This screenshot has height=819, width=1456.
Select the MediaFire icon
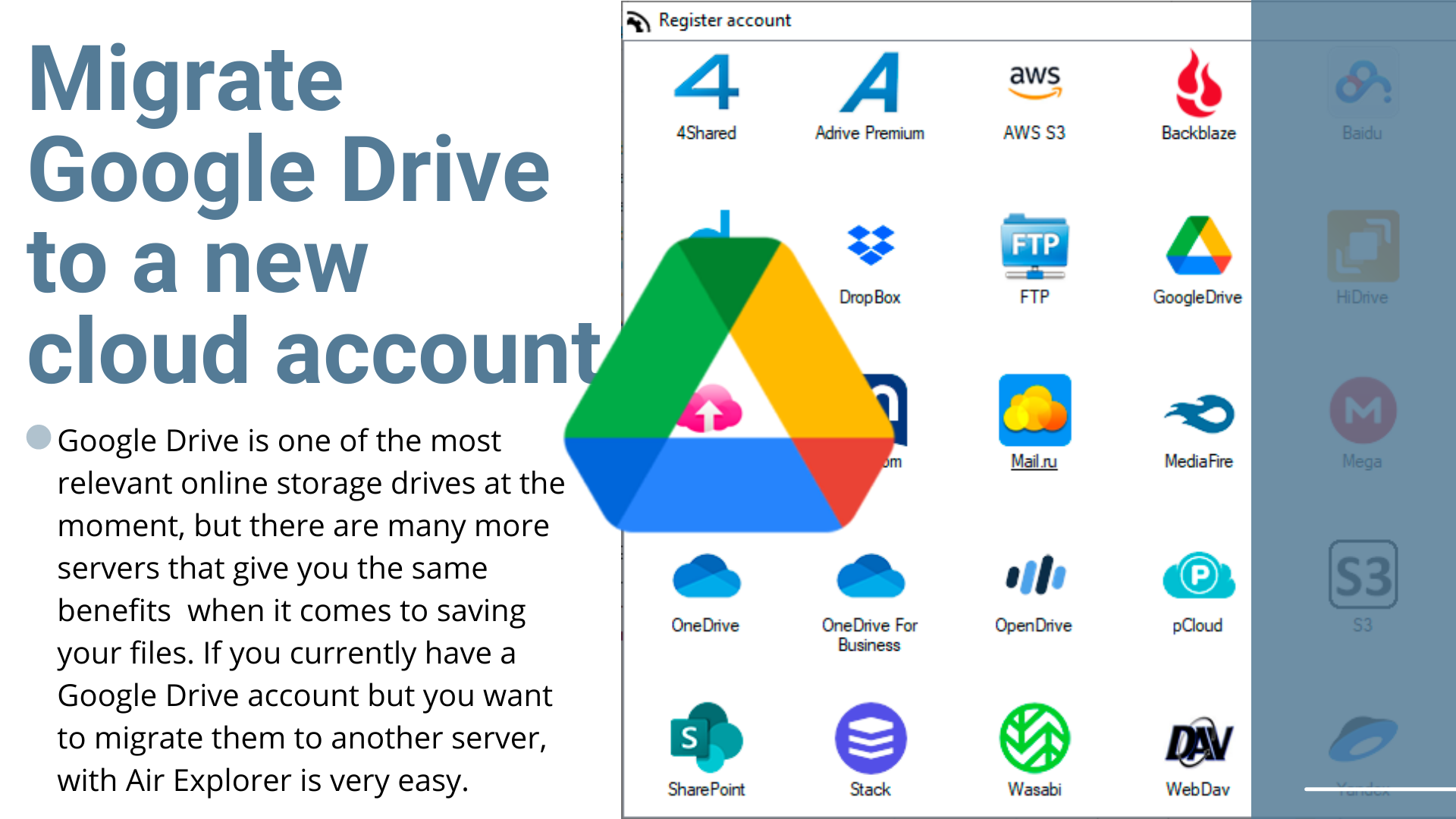click(1198, 413)
